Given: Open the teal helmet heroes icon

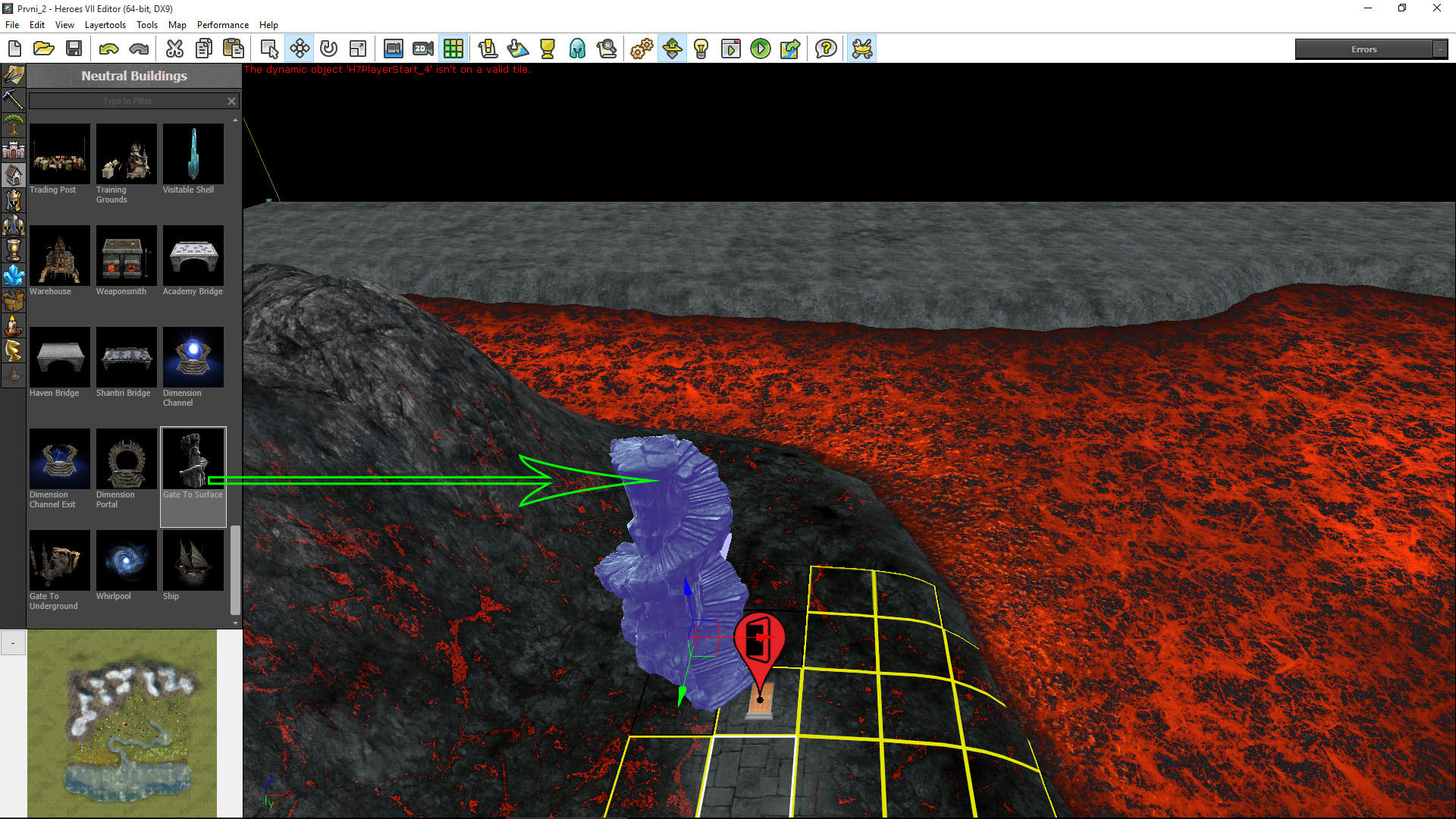Looking at the screenshot, I should (577, 49).
